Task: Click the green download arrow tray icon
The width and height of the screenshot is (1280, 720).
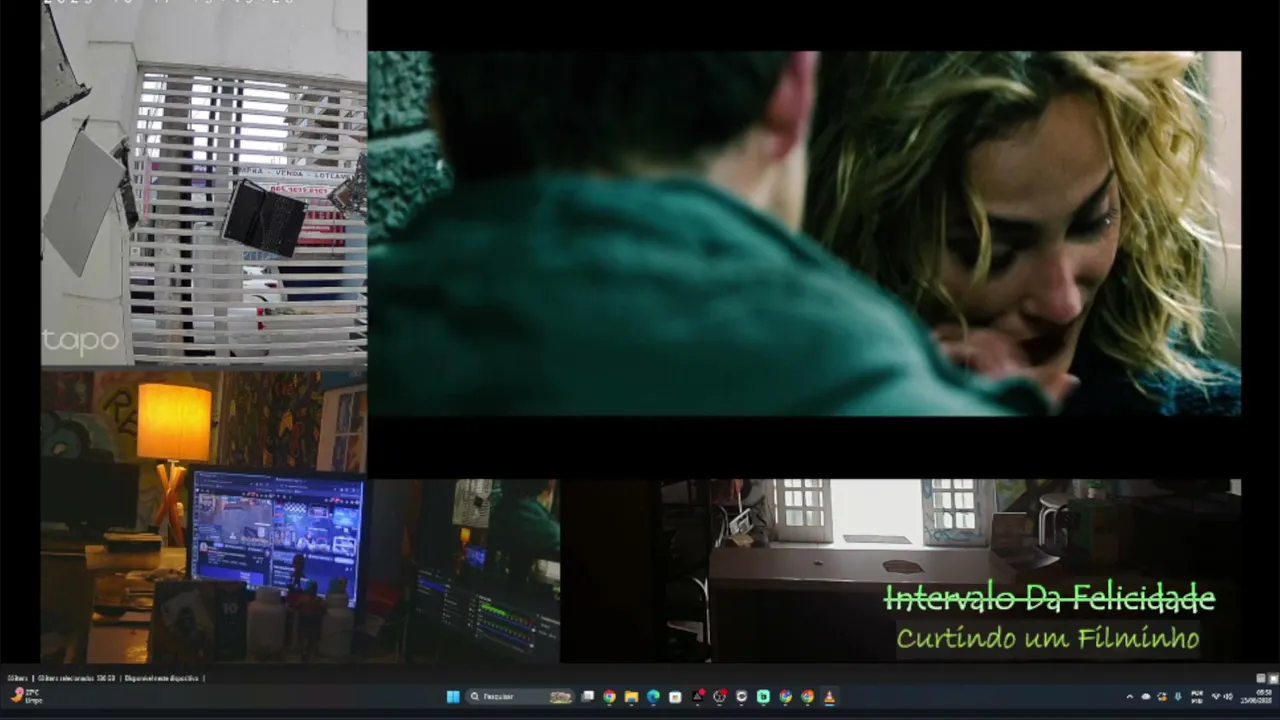Action: 1178,697
